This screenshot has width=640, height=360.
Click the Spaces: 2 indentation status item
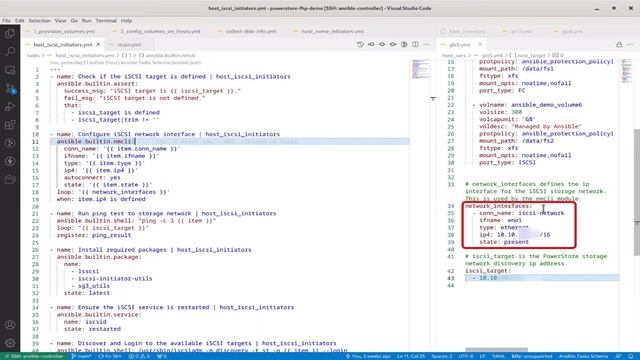442,356
